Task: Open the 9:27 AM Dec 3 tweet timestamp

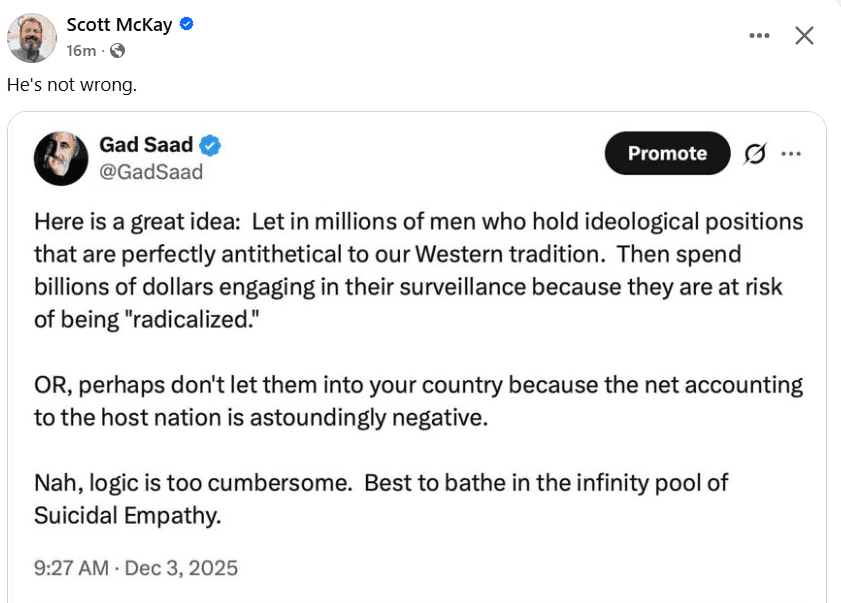Action: pyautogui.click(x=136, y=568)
